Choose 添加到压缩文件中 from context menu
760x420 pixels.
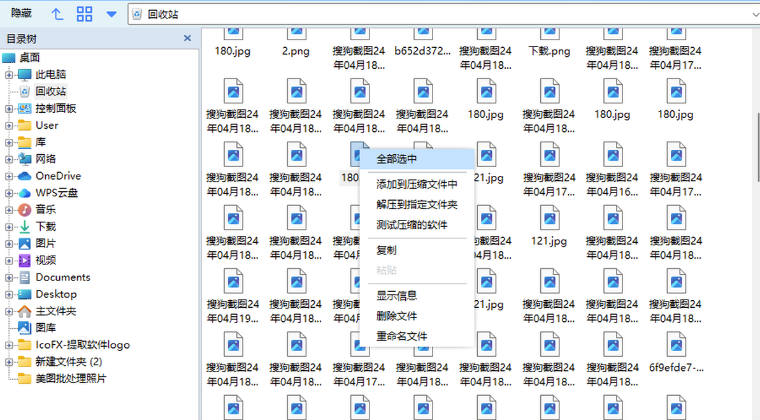click(x=417, y=185)
